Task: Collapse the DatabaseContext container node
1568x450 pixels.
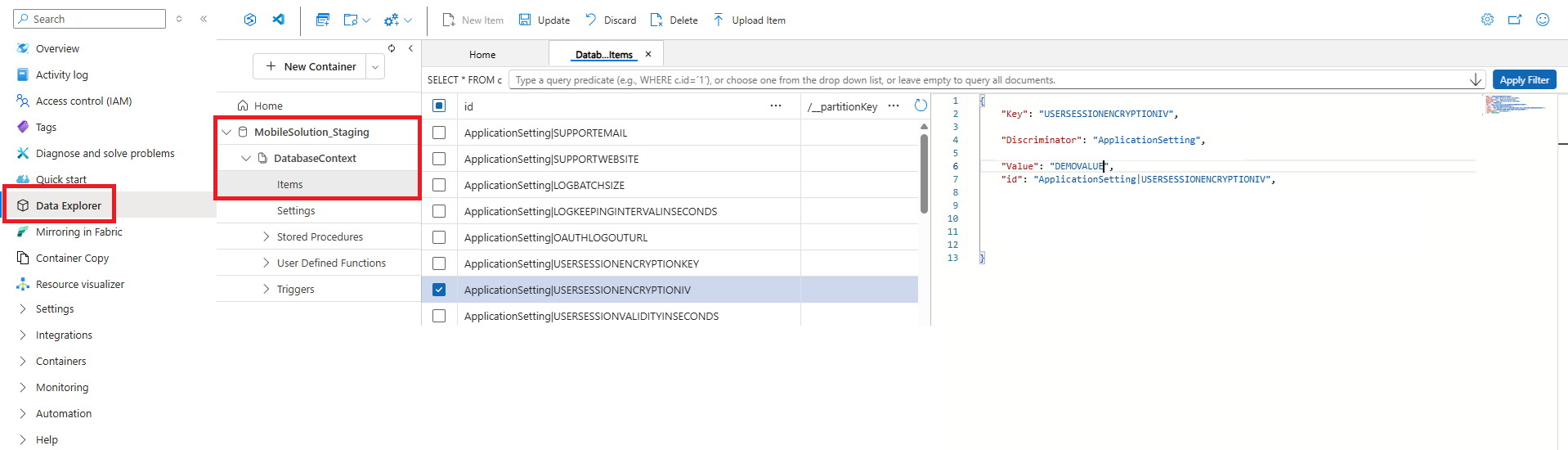Action: pos(246,158)
